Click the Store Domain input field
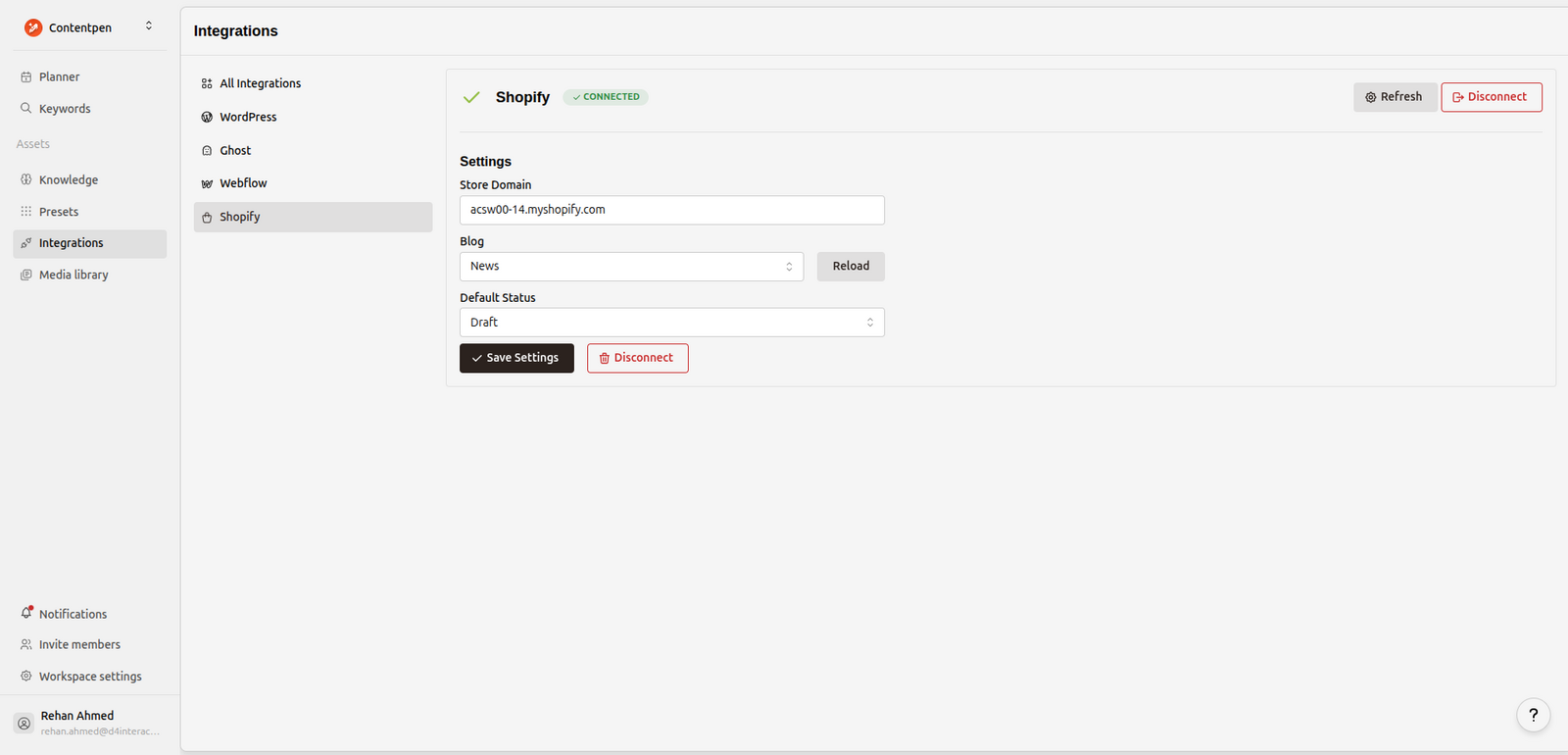This screenshot has width=1568, height=755. pos(671,210)
